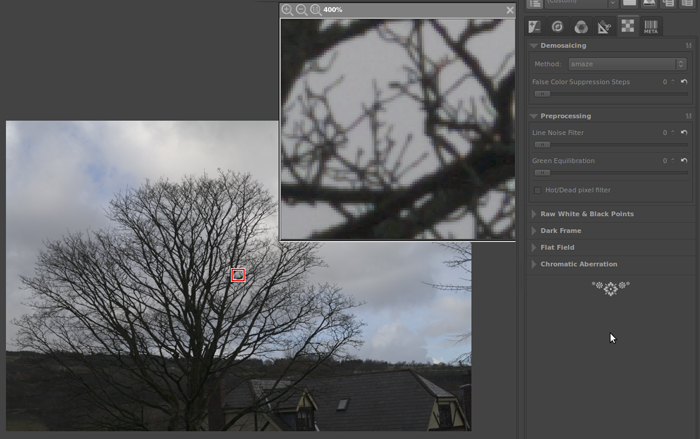Reset detail window zoom to 100%
Viewport: 700px width, 439px height.
pyautogui.click(x=315, y=10)
